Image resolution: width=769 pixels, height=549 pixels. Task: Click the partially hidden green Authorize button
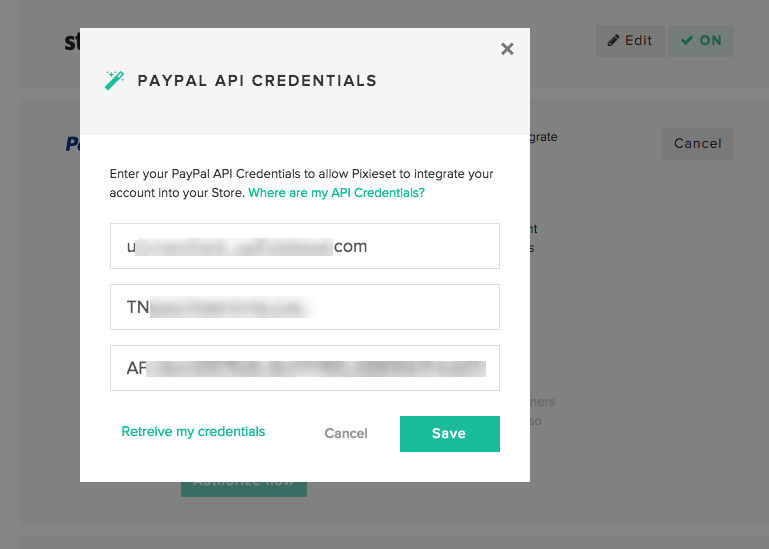click(244, 489)
